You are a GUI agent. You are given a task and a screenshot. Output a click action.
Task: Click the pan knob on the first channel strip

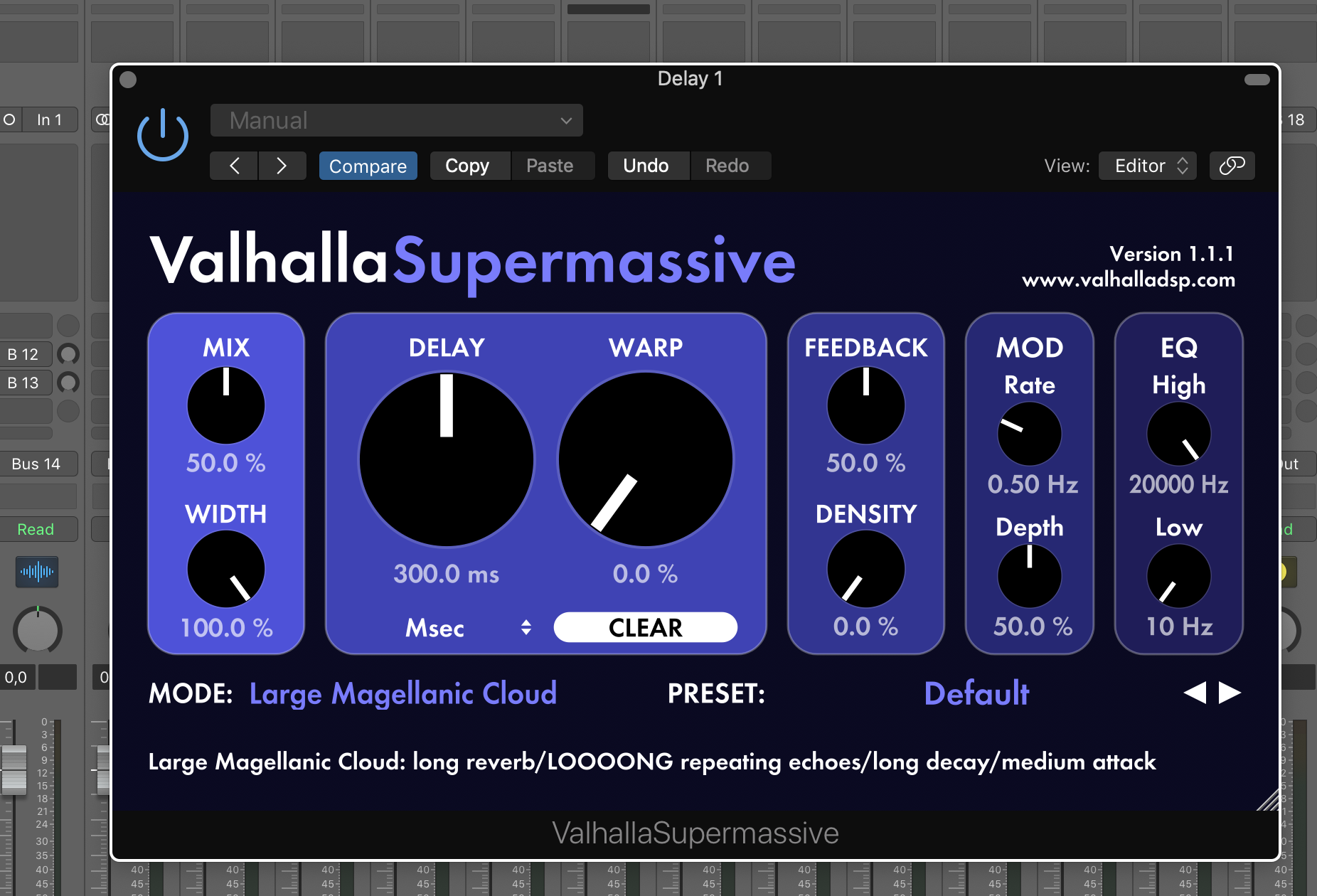click(x=38, y=630)
